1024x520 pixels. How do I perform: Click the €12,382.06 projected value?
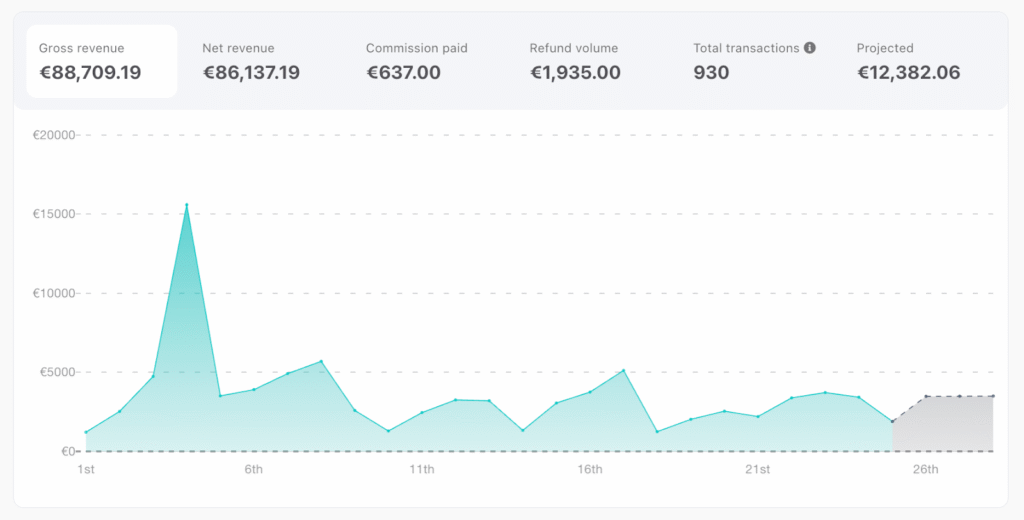click(x=908, y=72)
